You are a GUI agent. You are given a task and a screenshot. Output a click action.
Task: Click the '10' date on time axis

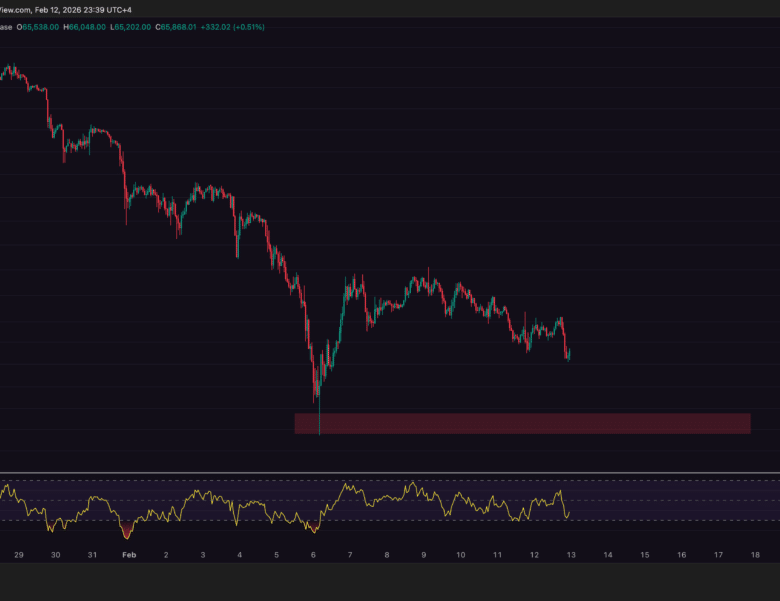tap(460, 554)
